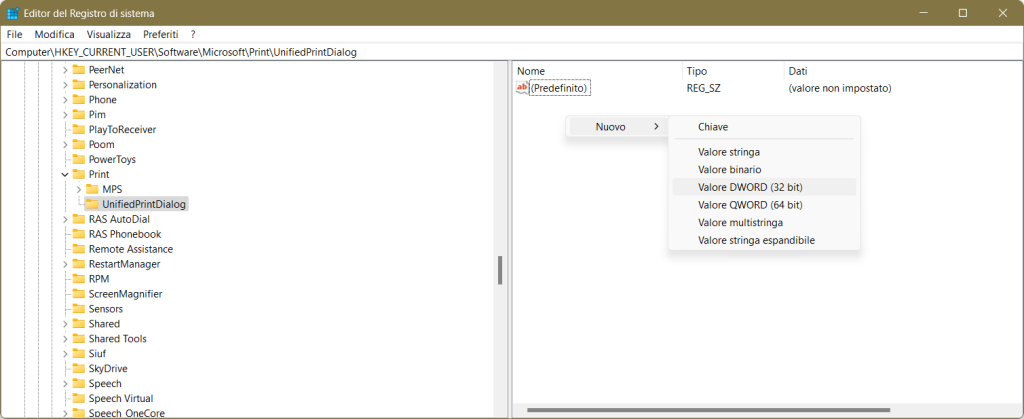1024x419 pixels.
Task: Select the (Predefinito) value entry
Action: pos(560,87)
